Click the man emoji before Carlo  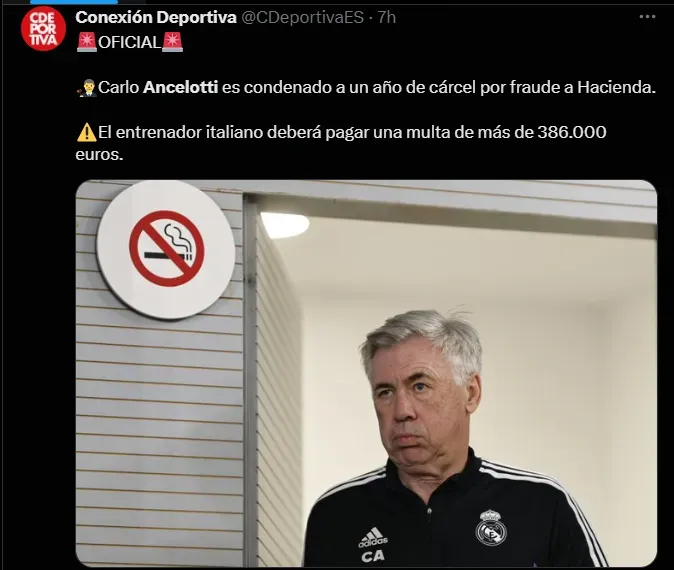87,88
